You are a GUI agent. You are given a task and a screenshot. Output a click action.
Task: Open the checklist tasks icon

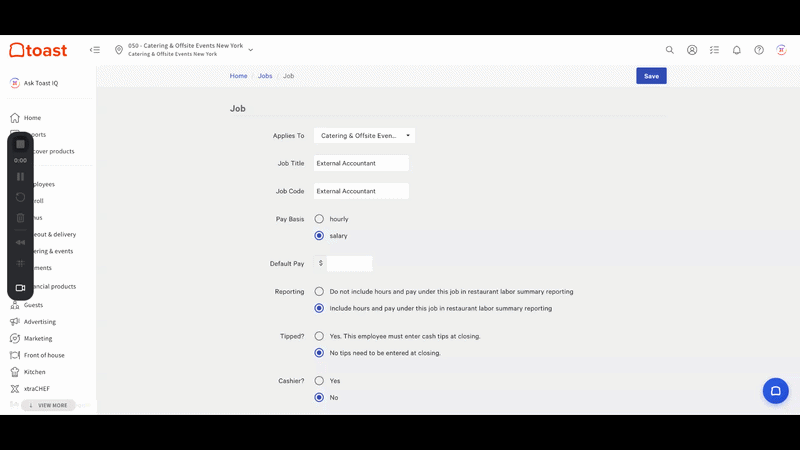tap(714, 49)
